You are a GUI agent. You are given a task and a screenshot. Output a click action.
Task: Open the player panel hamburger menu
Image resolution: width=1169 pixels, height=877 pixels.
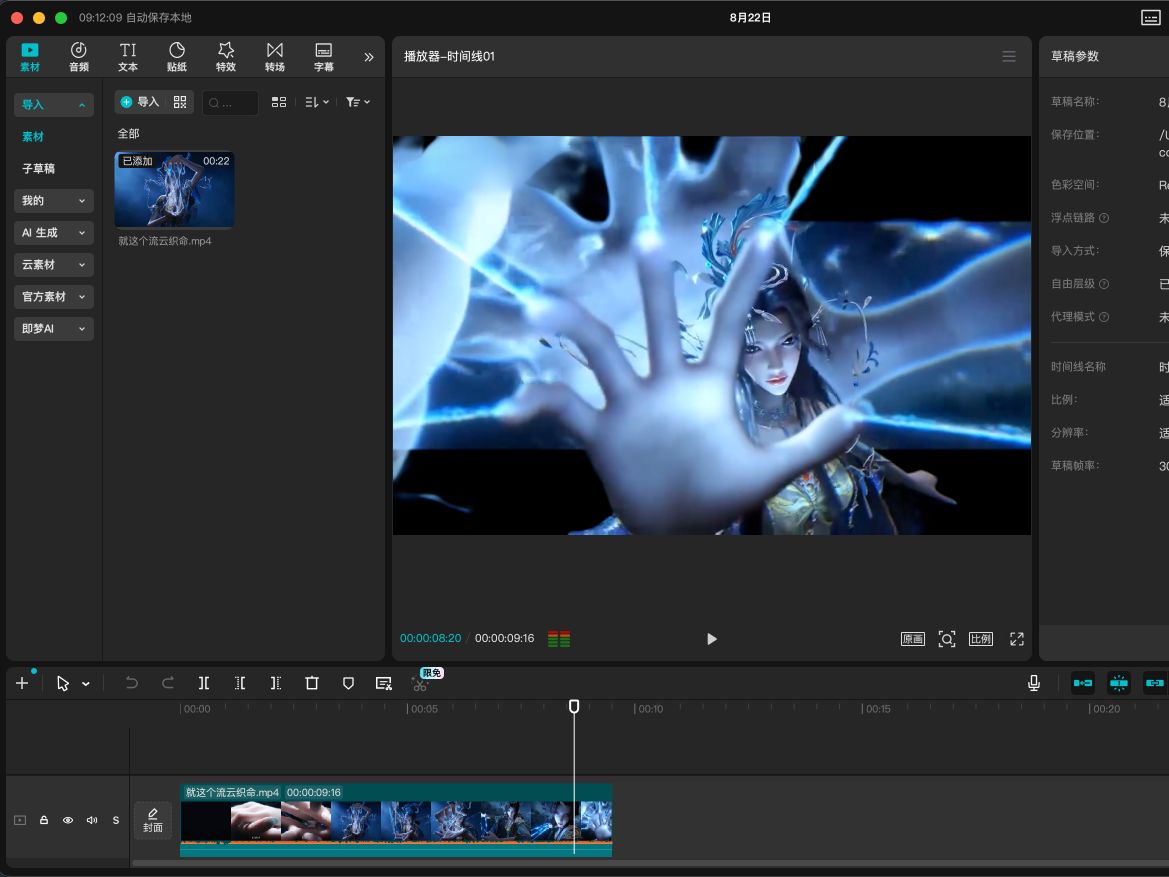pos(1009,57)
